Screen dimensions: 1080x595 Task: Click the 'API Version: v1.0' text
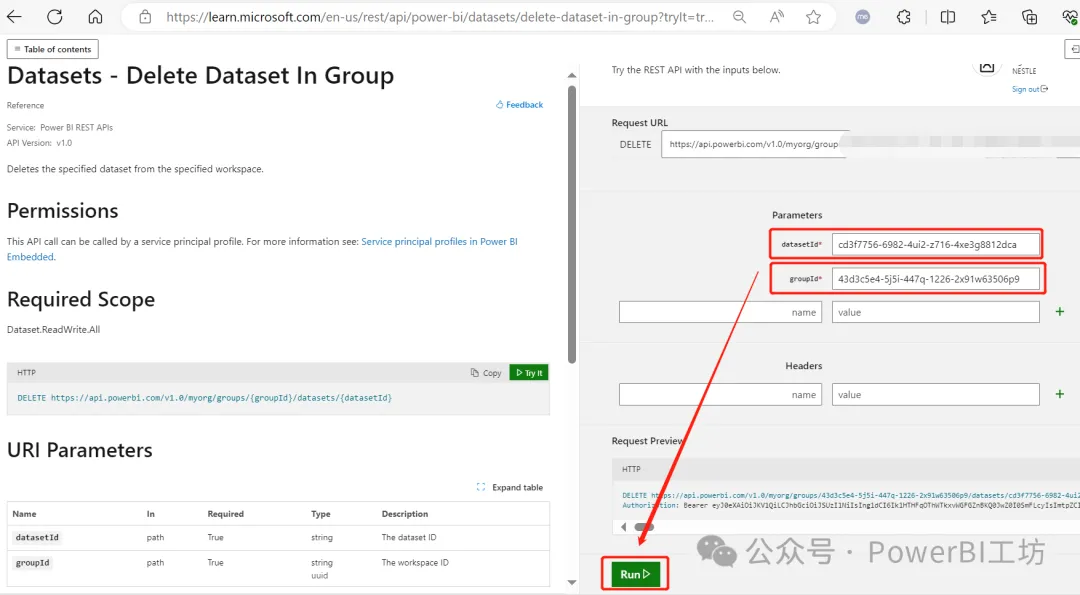(x=39, y=143)
